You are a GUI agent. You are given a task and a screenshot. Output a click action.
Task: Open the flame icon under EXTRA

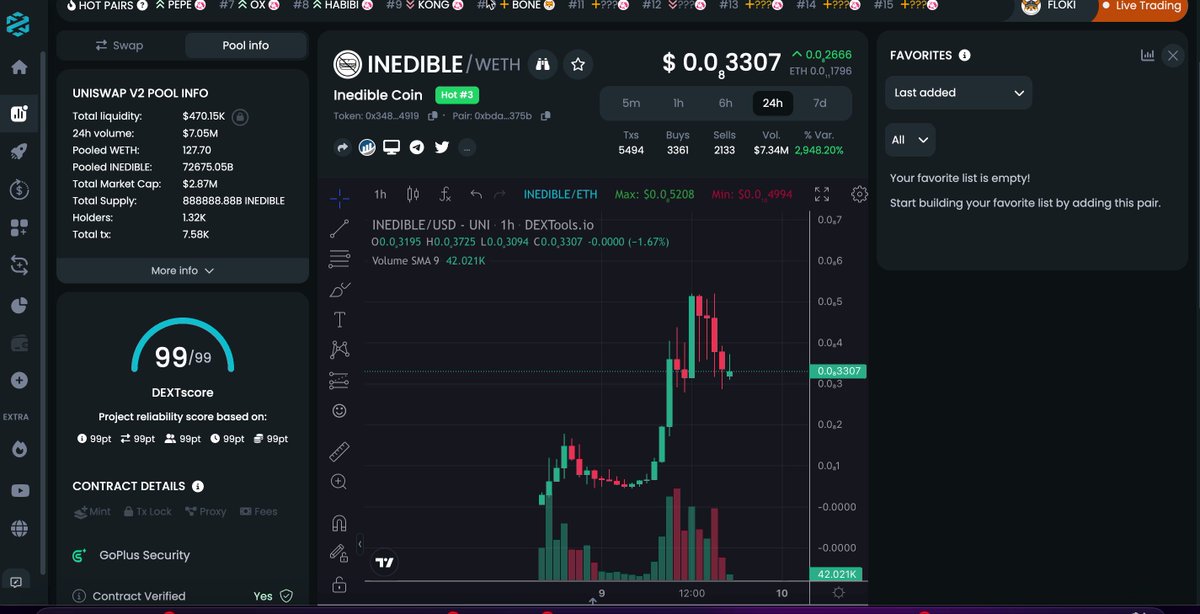tap(19, 448)
